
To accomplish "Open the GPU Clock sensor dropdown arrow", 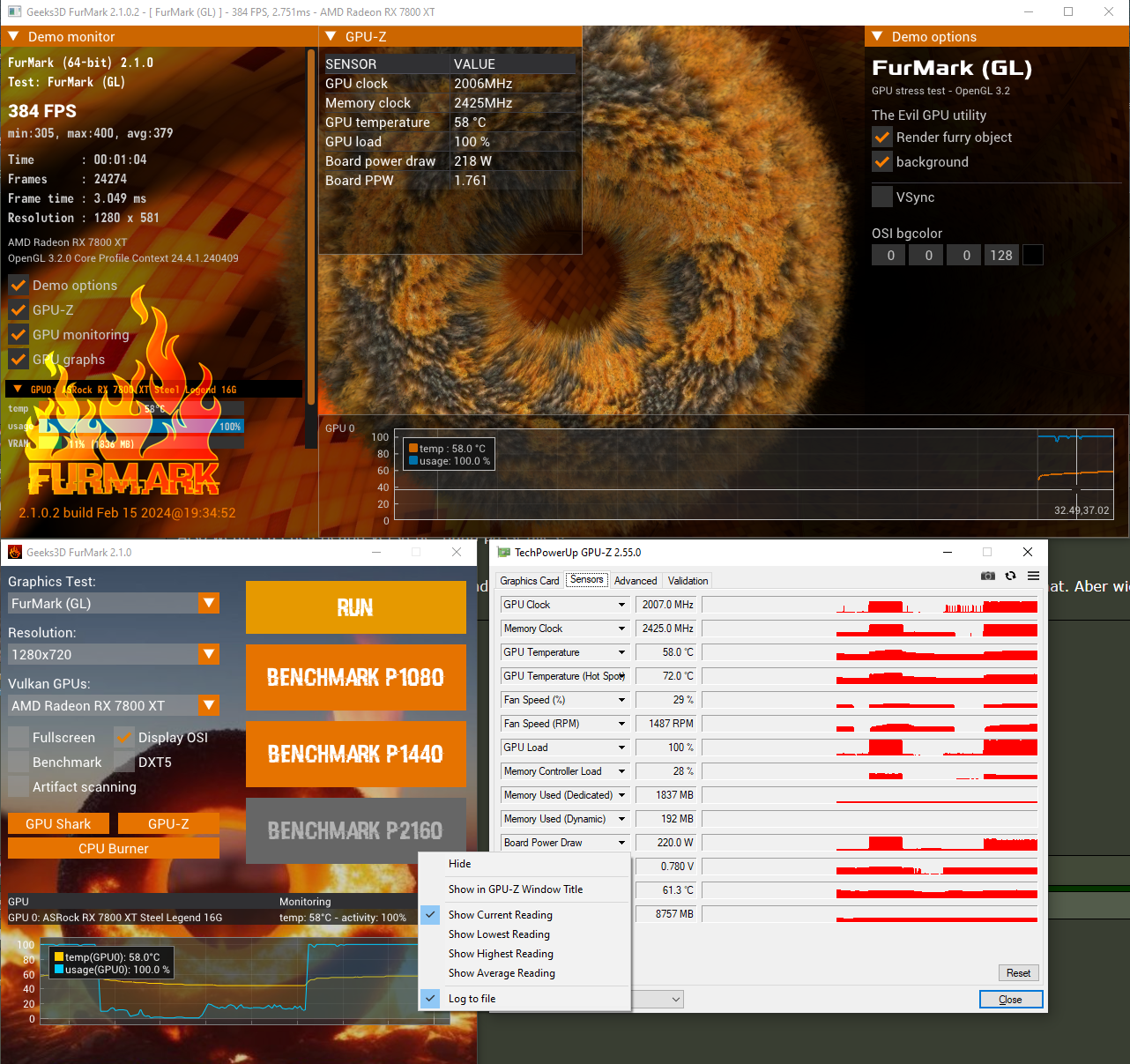I will 621,605.
